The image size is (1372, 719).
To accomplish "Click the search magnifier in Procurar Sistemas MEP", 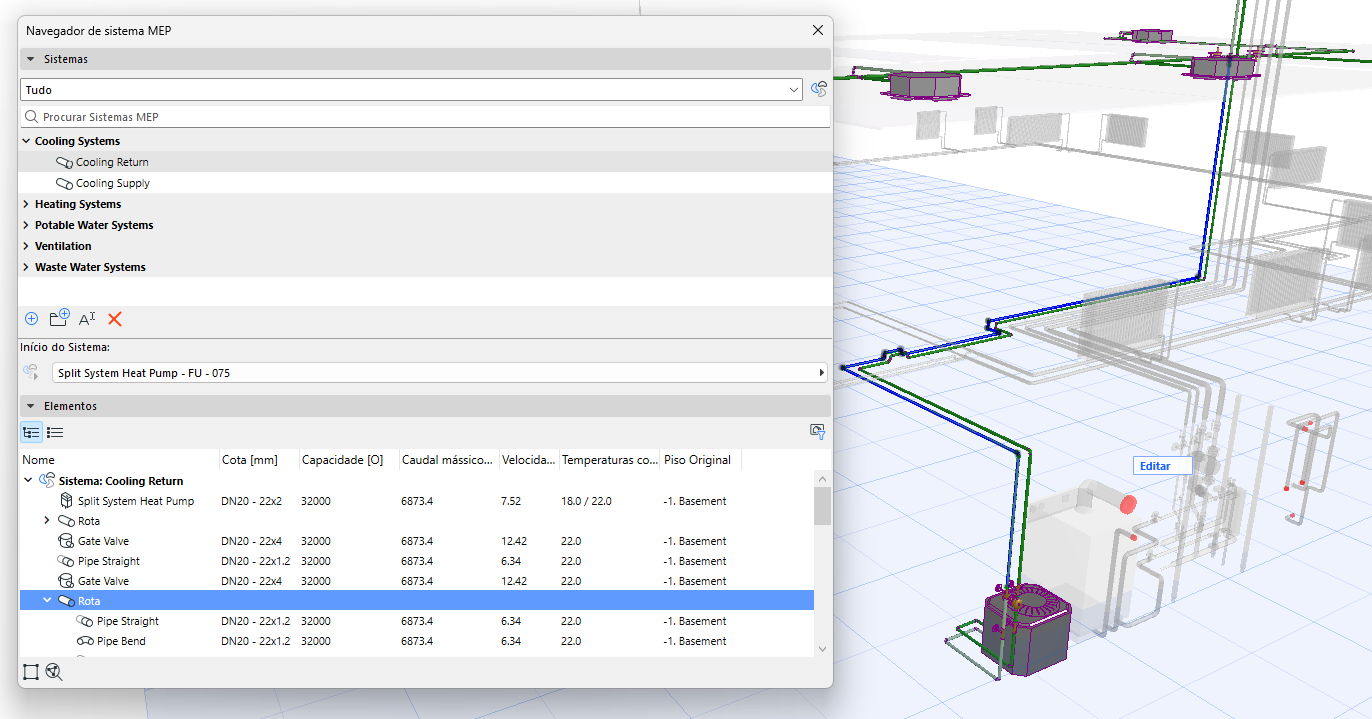I will 32,117.
